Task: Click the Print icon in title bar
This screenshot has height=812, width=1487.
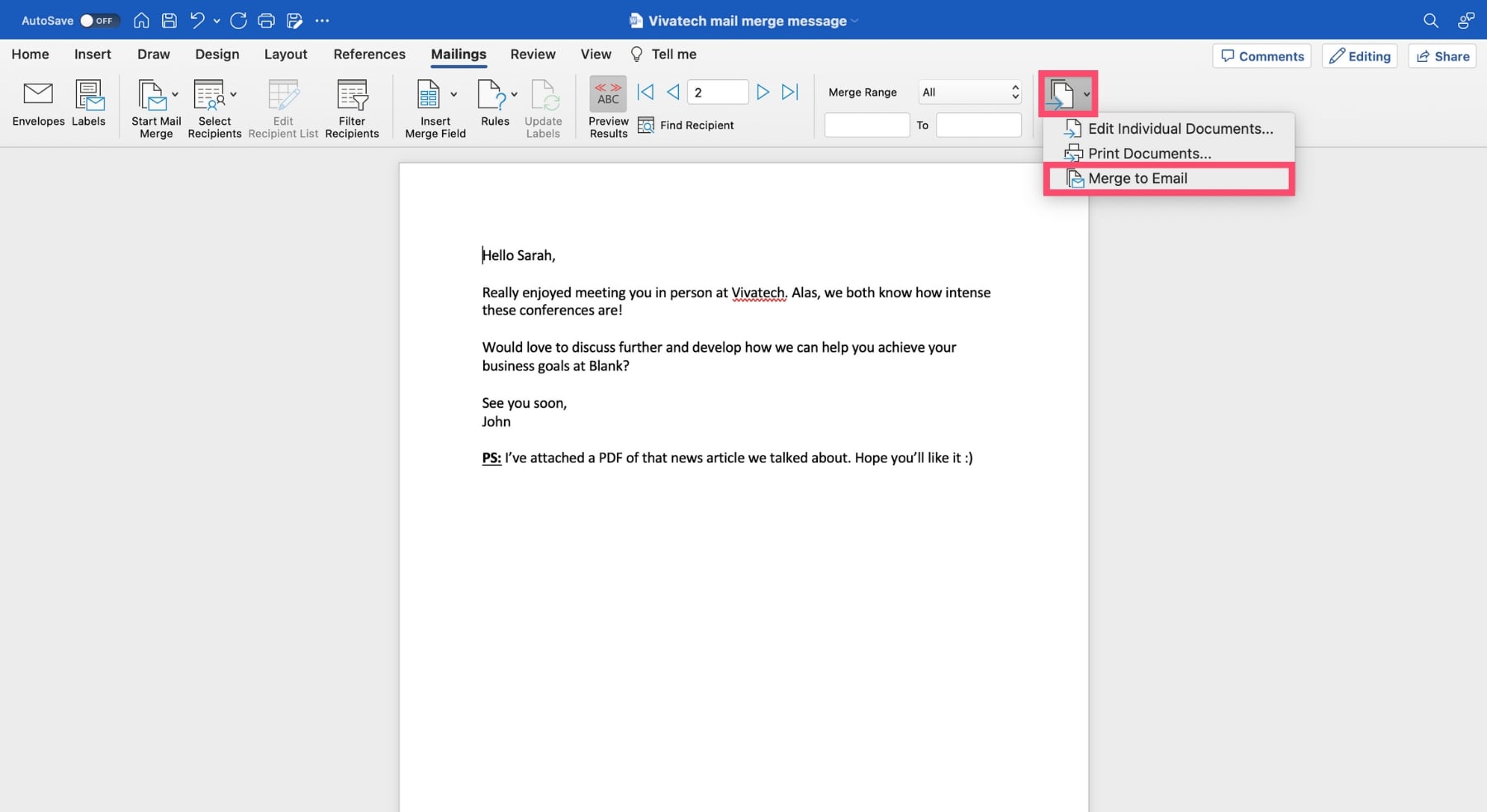Action: coord(266,21)
